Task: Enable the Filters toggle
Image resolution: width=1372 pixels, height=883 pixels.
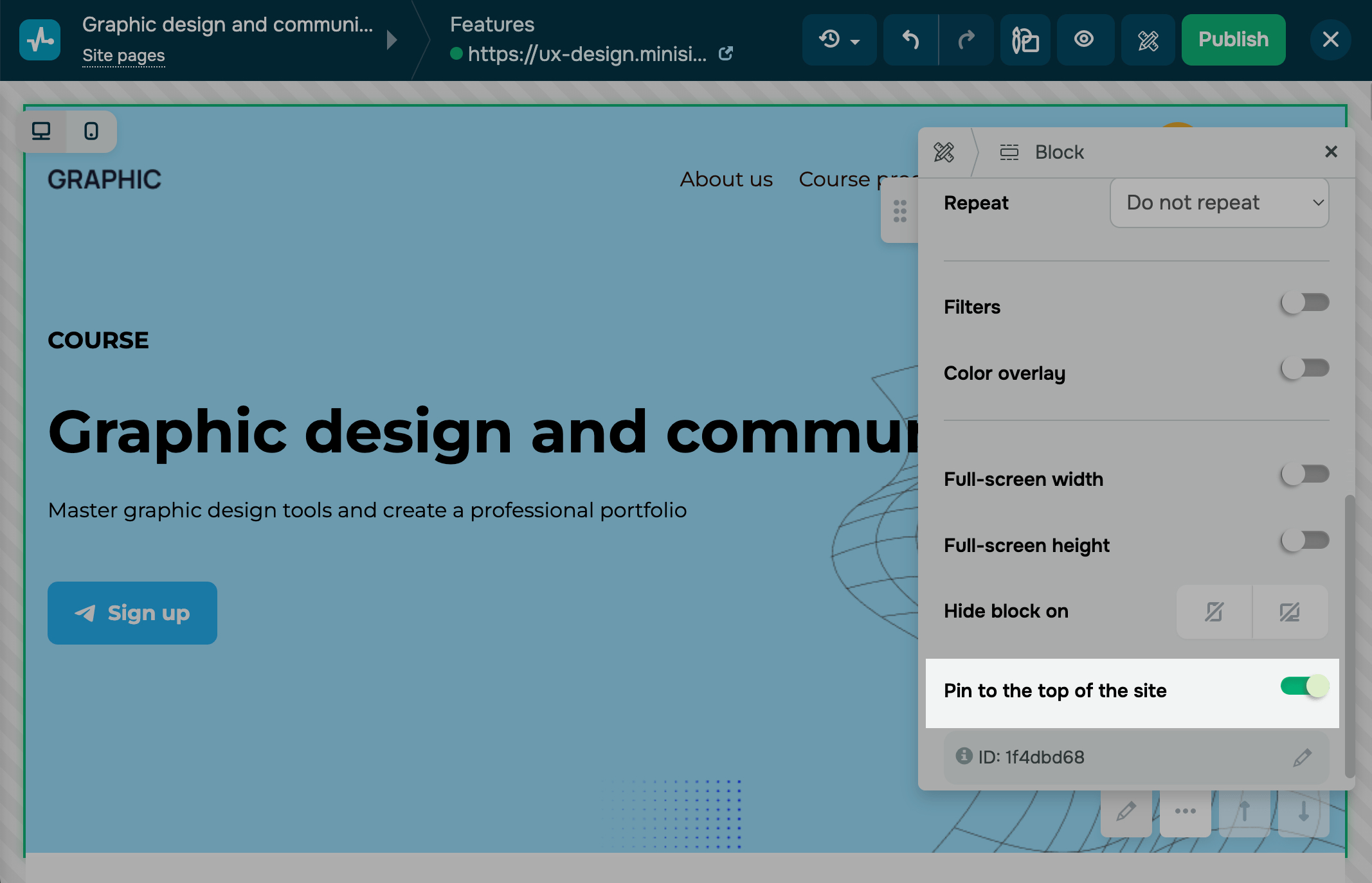Action: pos(1304,303)
